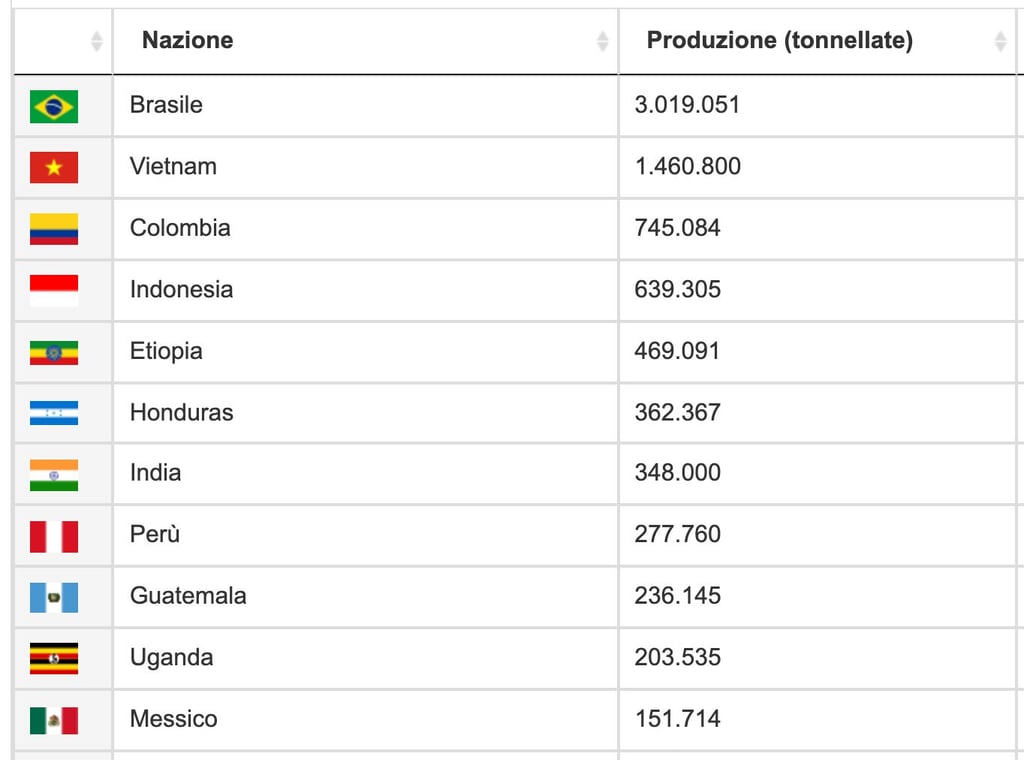Click the Mexico flag icon
The height and width of the screenshot is (760, 1024).
point(54,720)
